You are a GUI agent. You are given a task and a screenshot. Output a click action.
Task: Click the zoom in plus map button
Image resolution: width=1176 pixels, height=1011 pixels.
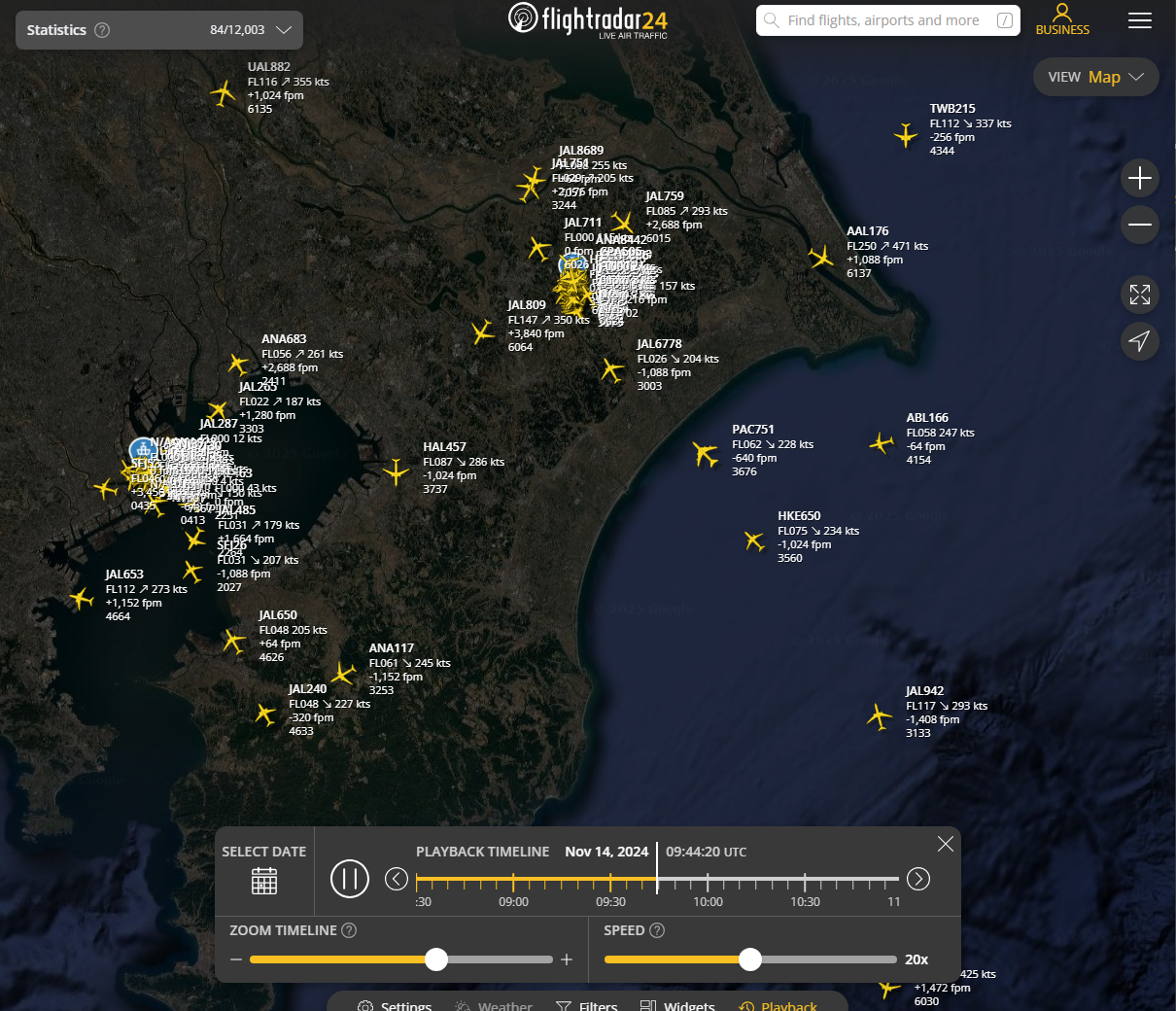point(1139,178)
